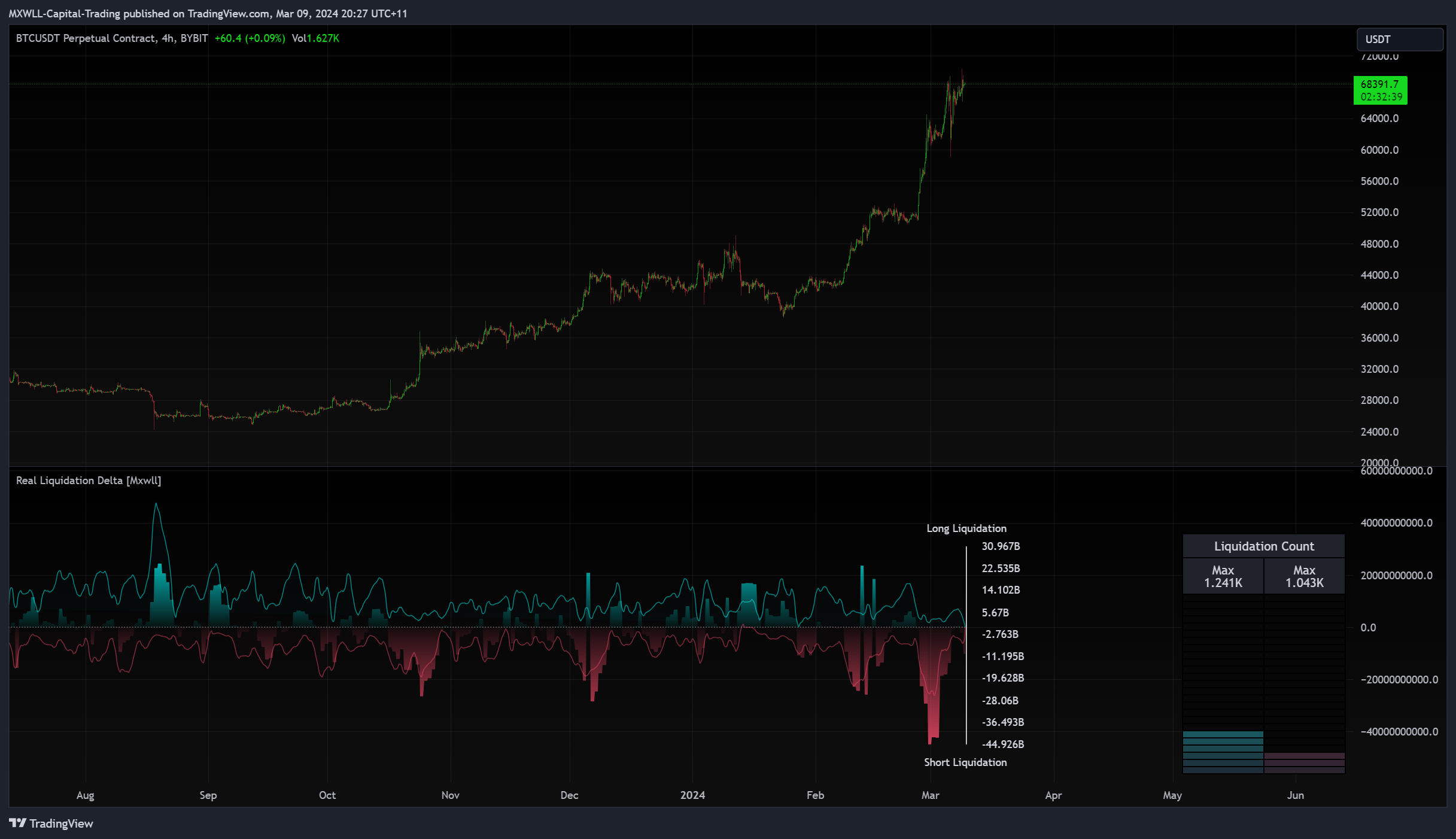This screenshot has height=839, width=1456.
Task: Click the -36.493B scale value
Action: click(1003, 722)
